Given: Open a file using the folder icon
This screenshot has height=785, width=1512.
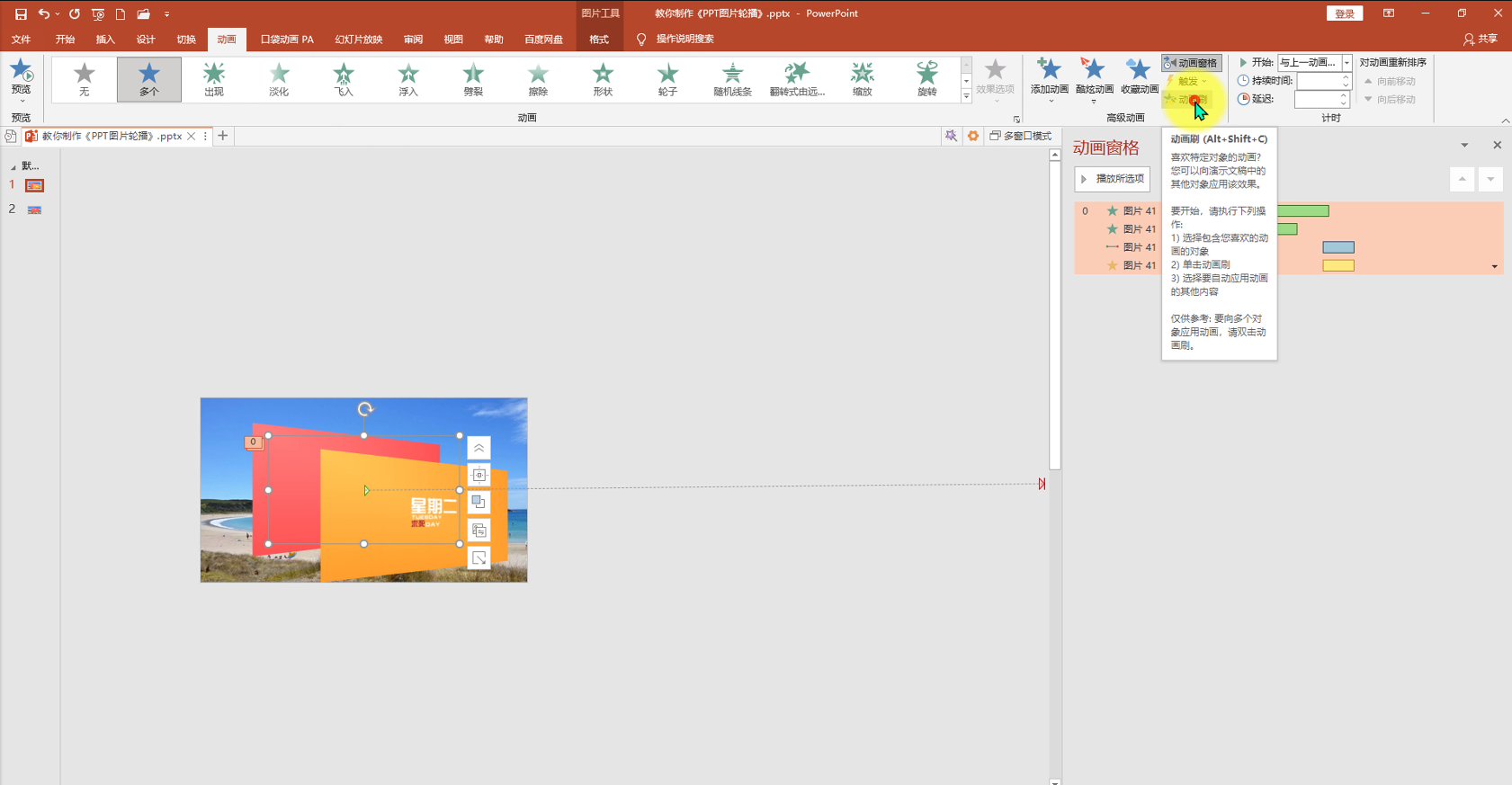Looking at the screenshot, I should [144, 14].
